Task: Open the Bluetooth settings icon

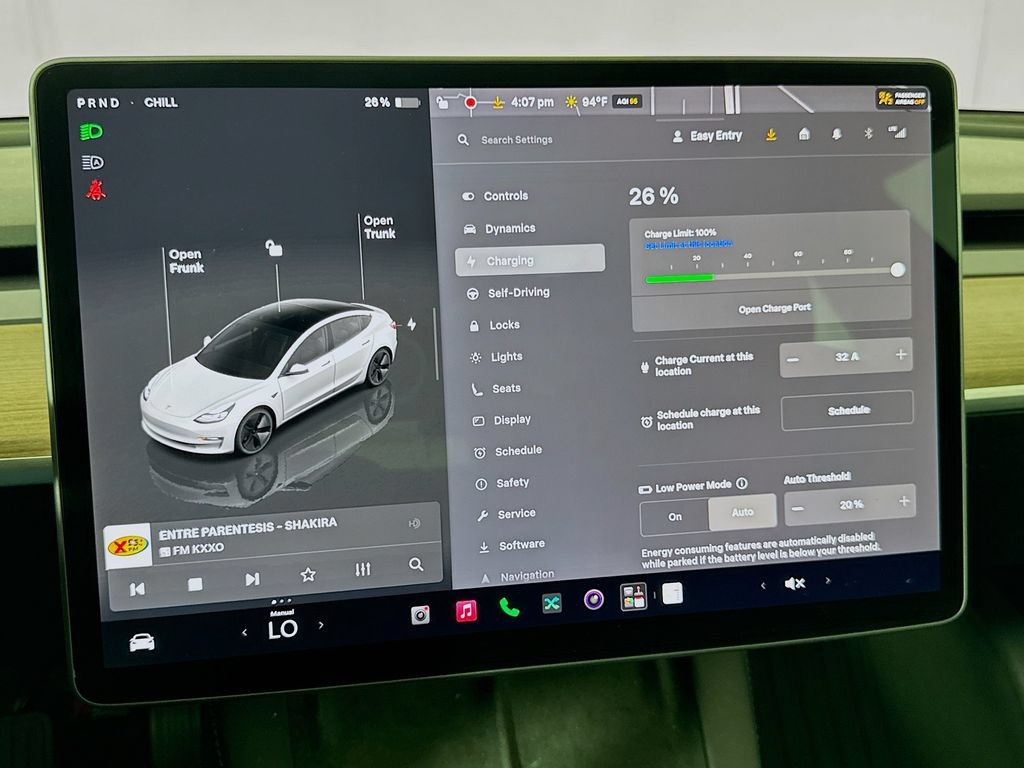Action: click(869, 133)
